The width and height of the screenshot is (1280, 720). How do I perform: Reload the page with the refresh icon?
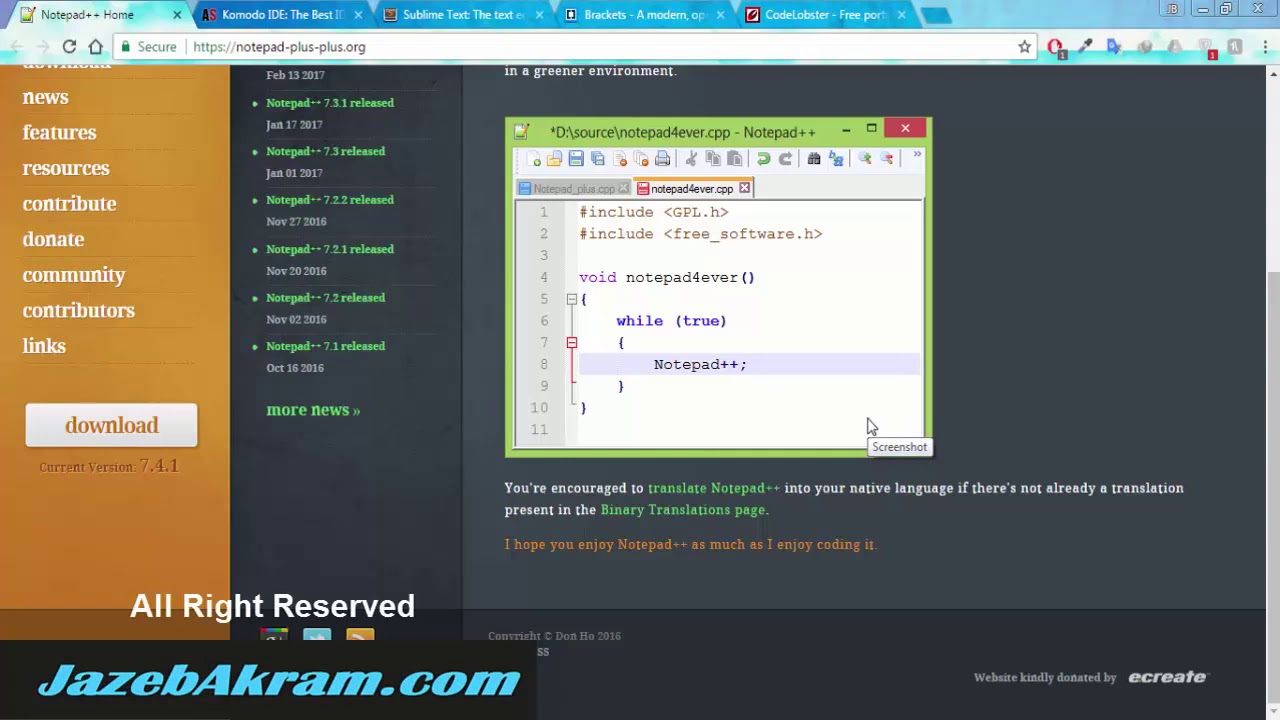click(69, 47)
